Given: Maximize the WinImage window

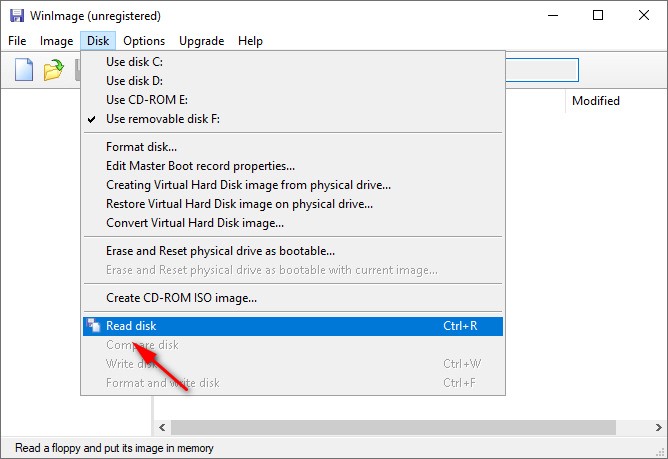Looking at the screenshot, I should coord(598,16).
